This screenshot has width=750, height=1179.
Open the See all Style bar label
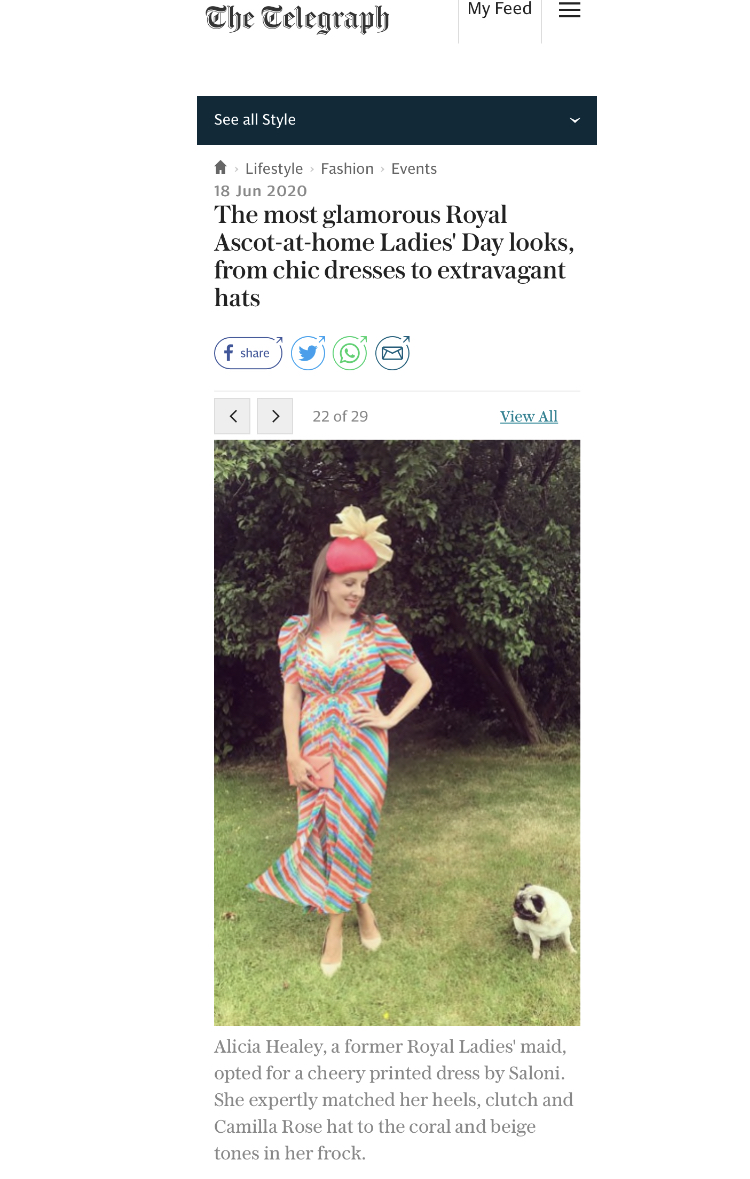coord(255,120)
